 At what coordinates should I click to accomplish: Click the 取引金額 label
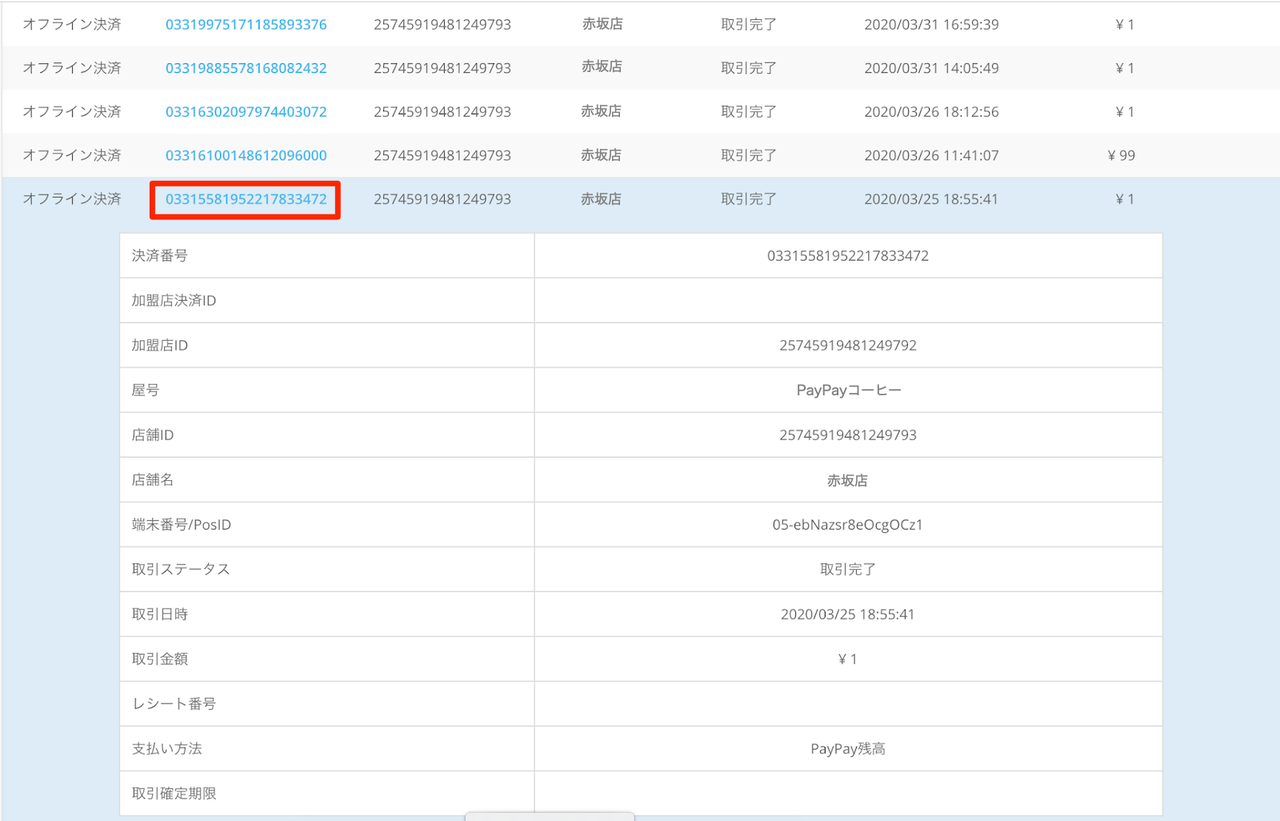[x=160, y=659]
